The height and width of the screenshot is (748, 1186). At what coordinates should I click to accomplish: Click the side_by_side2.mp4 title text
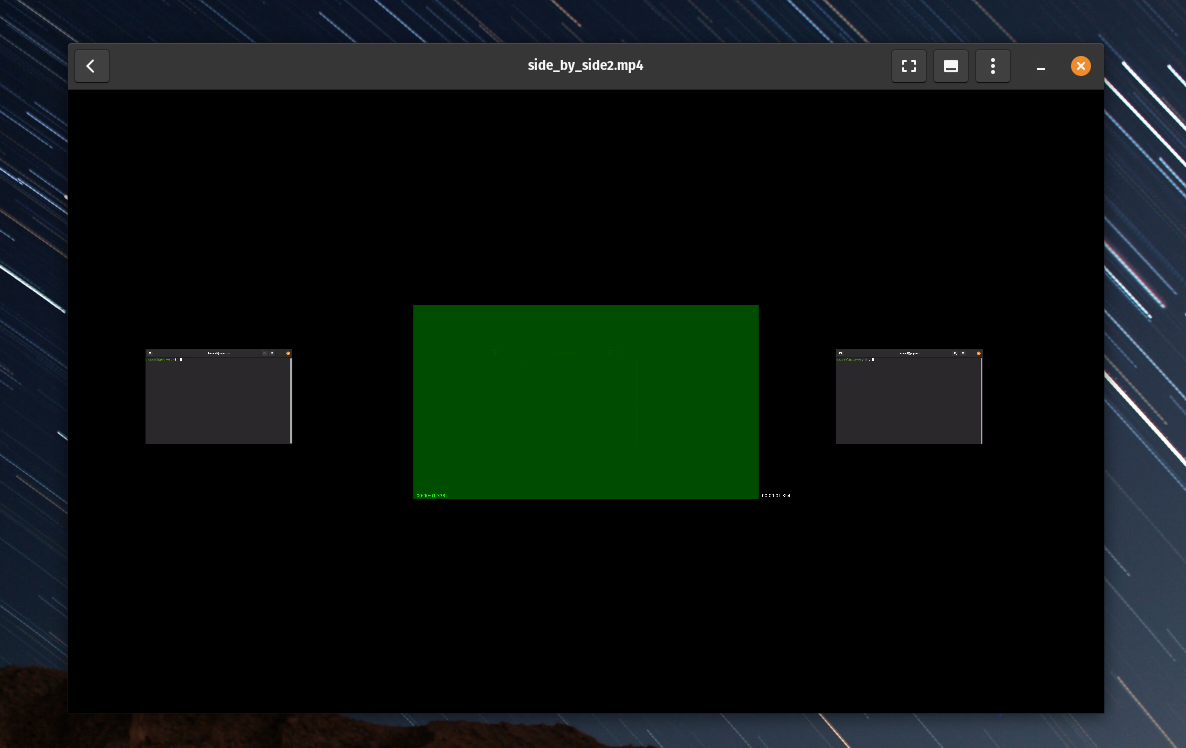tap(585, 66)
